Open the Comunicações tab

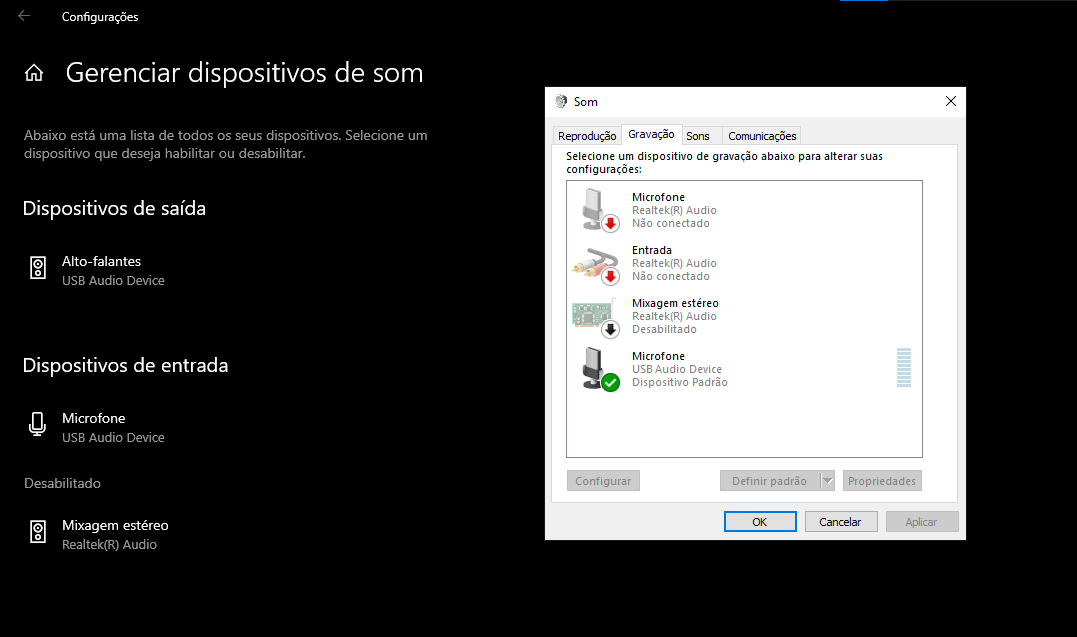click(762, 136)
